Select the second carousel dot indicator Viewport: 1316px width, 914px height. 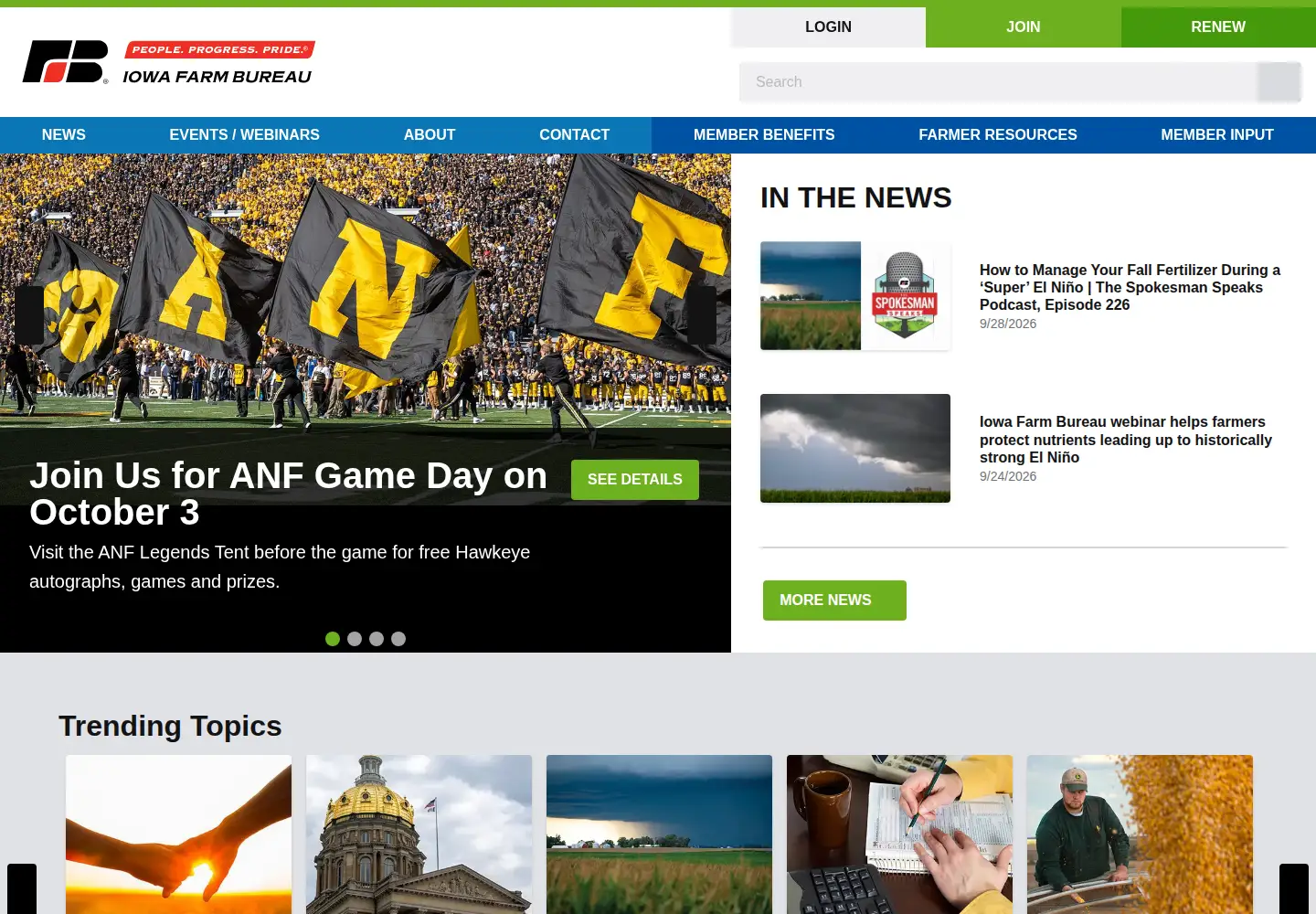click(x=355, y=639)
